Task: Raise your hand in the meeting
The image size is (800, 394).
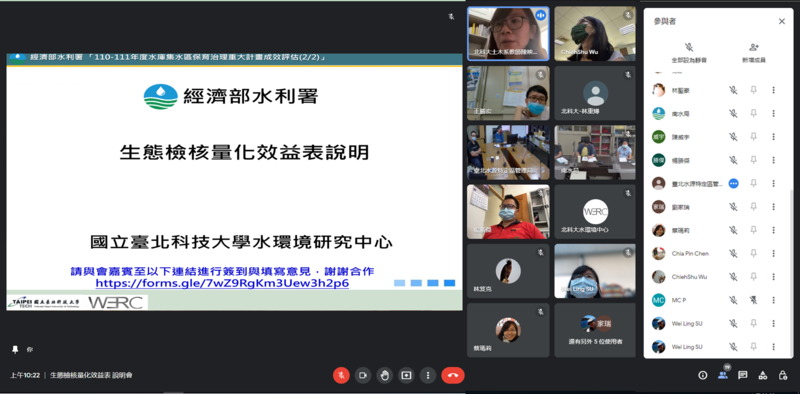Action: coord(385,375)
